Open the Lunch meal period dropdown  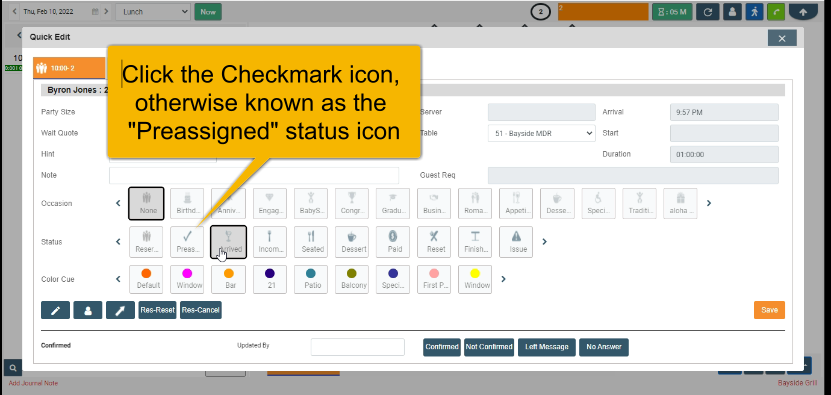click(x=153, y=12)
